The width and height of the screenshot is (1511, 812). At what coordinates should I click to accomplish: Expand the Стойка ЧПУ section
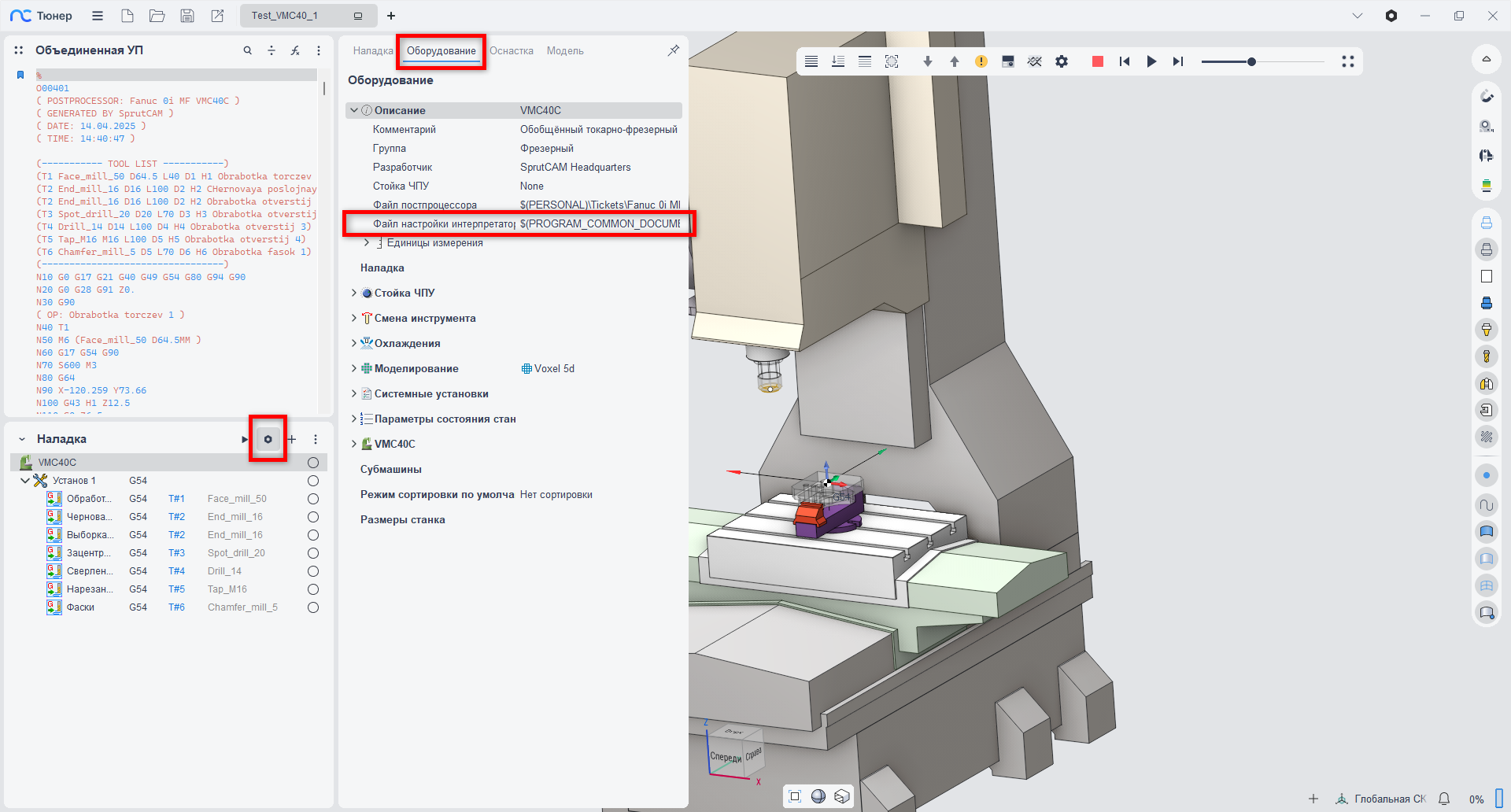353,293
